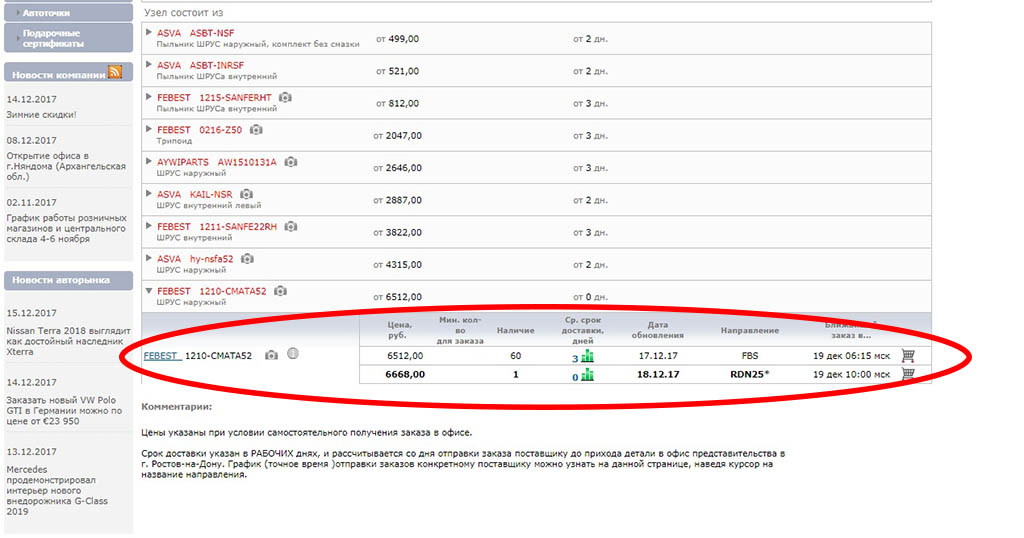This screenshot has height=538, width=1024.
Task: Open photo for FEBEST 1215-SANFERHT
Action: (x=285, y=97)
